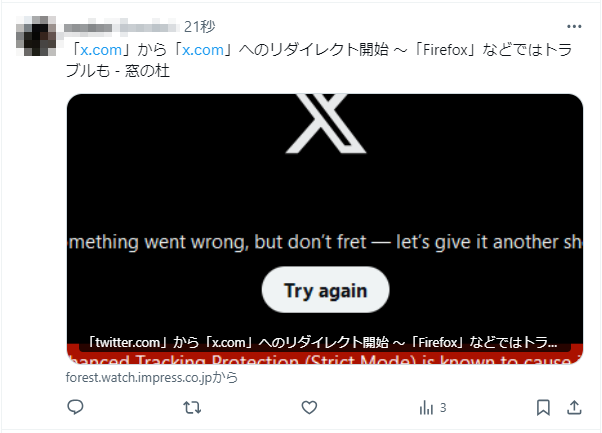This screenshot has width=602, height=433.
Task: Like the tweet with the heart icon
Action: point(309,407)
